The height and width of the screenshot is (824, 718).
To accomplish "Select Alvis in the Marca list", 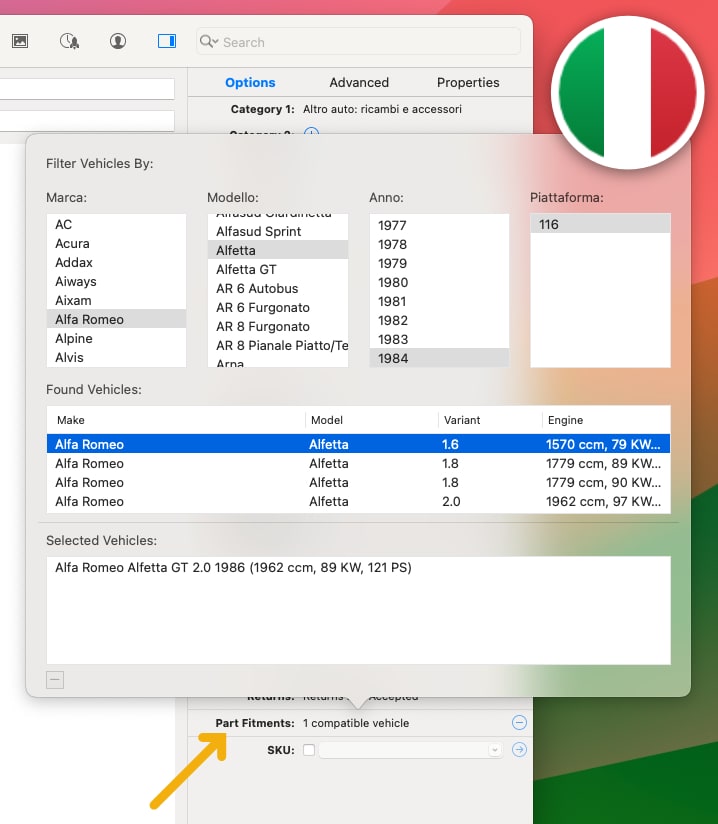I will 116,357.
